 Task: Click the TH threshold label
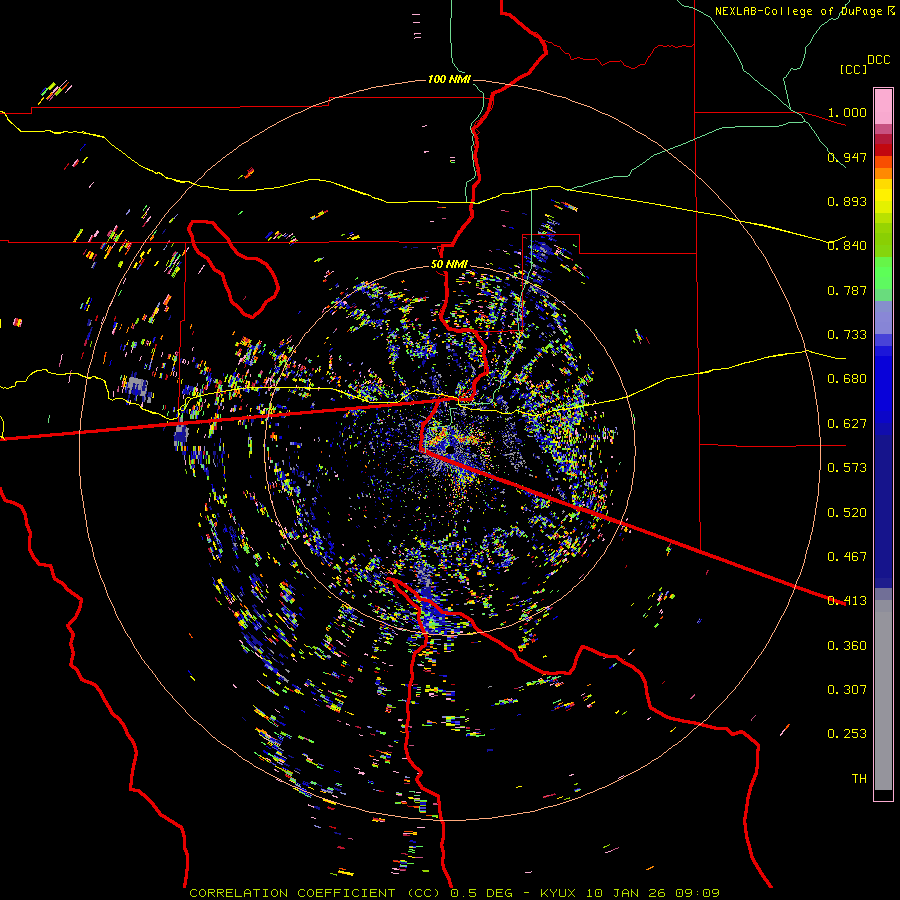coord(859,779)
